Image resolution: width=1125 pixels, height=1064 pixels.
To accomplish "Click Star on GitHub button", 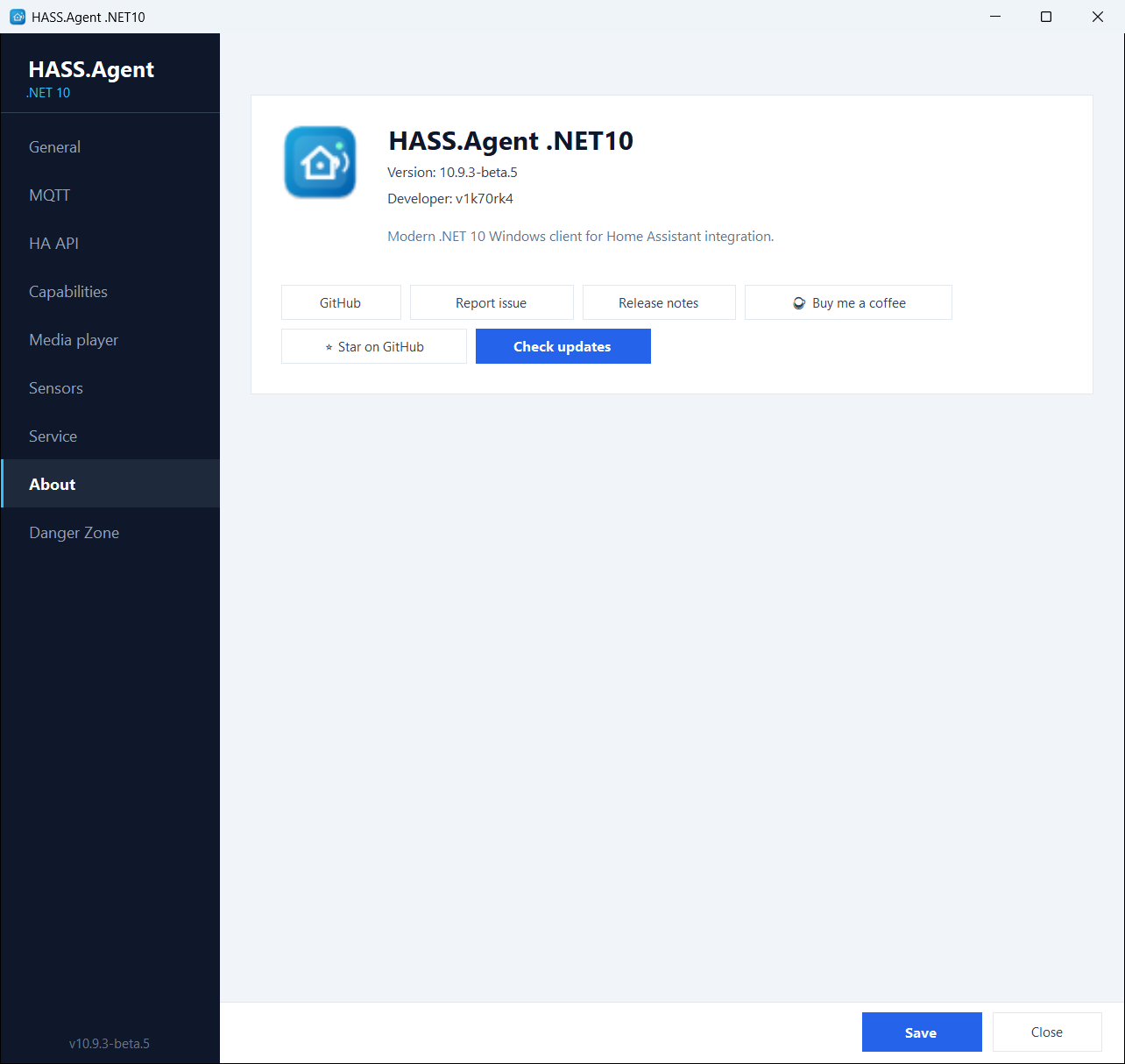I will coord(374,346).
